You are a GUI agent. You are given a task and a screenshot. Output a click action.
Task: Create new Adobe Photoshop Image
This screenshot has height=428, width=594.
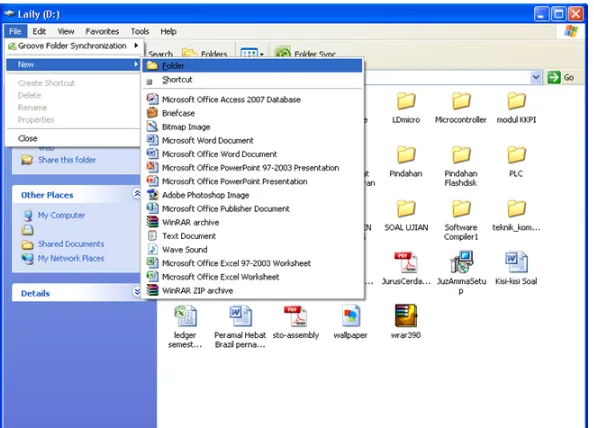point(252,195)
